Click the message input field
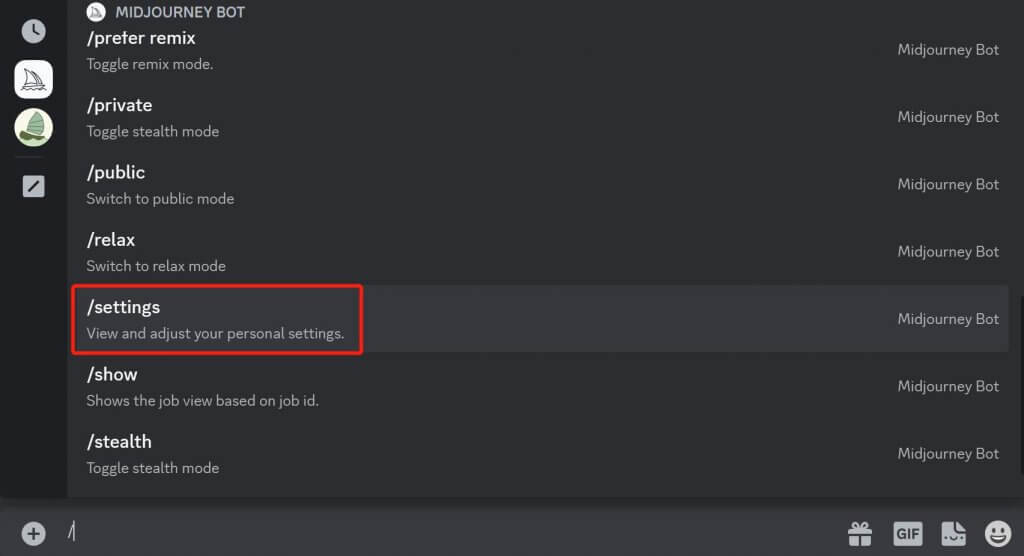The image size is (1024, 556). [451, 533]
